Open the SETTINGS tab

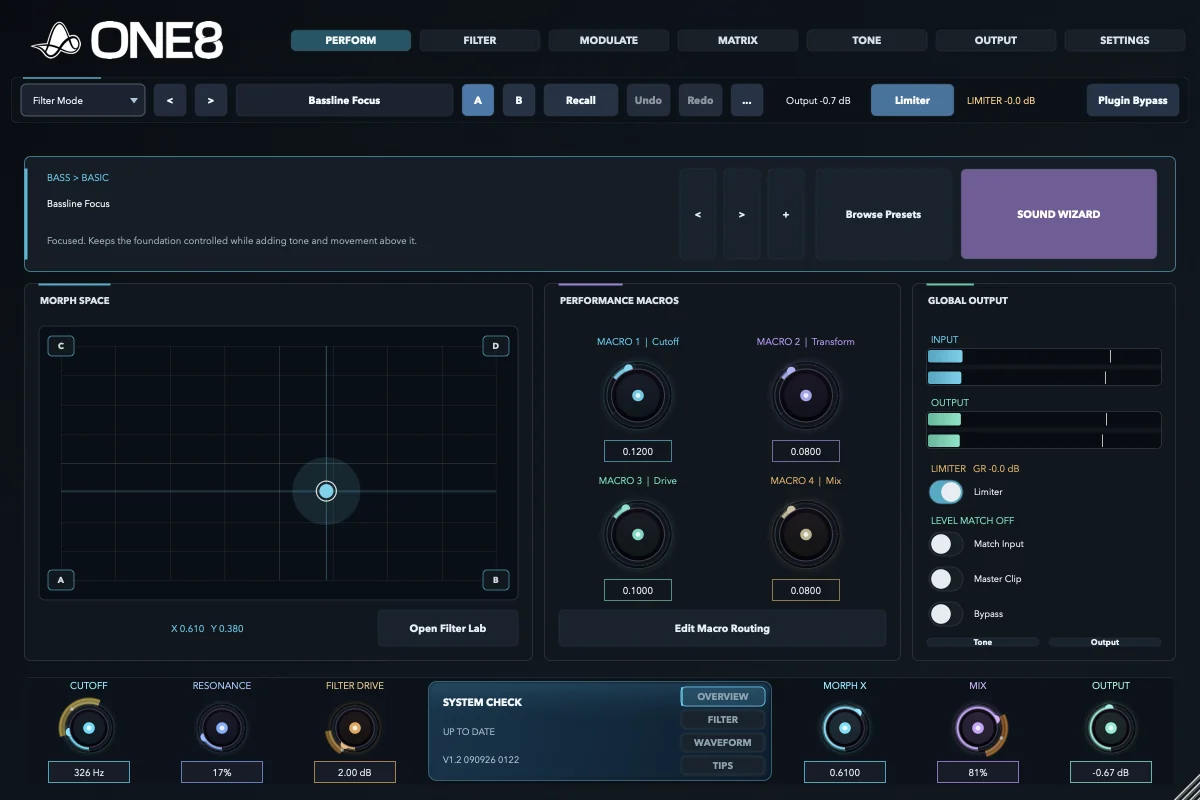click(x=1125, y=40)
